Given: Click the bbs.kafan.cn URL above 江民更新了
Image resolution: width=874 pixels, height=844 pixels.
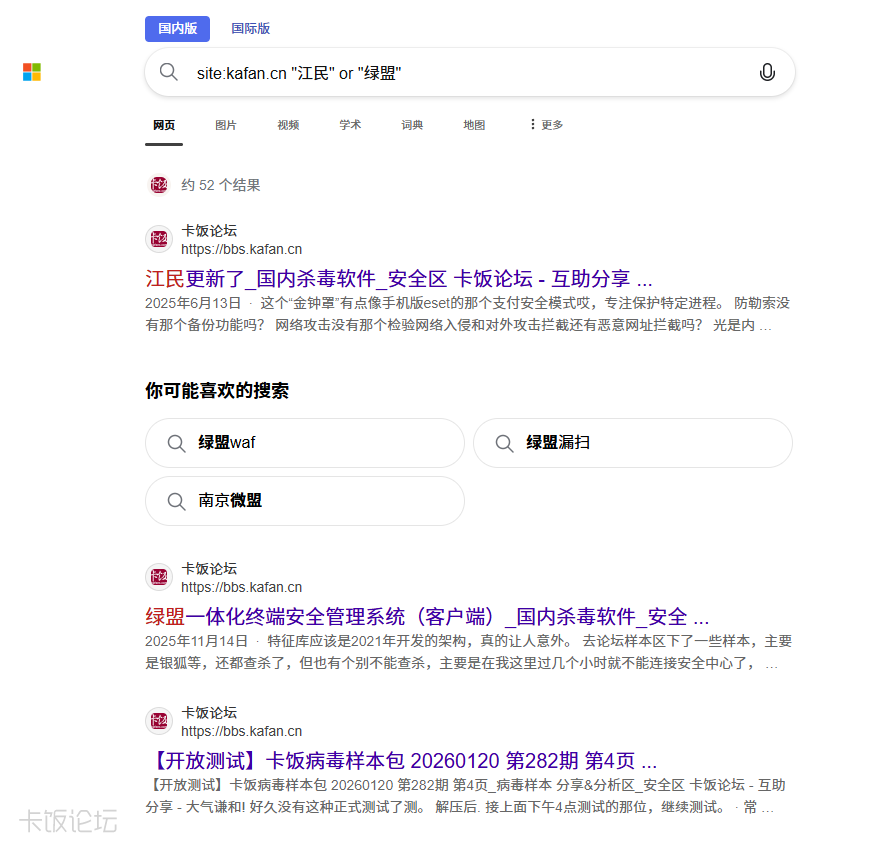Looking at the screenshot, I should [241, 249].
